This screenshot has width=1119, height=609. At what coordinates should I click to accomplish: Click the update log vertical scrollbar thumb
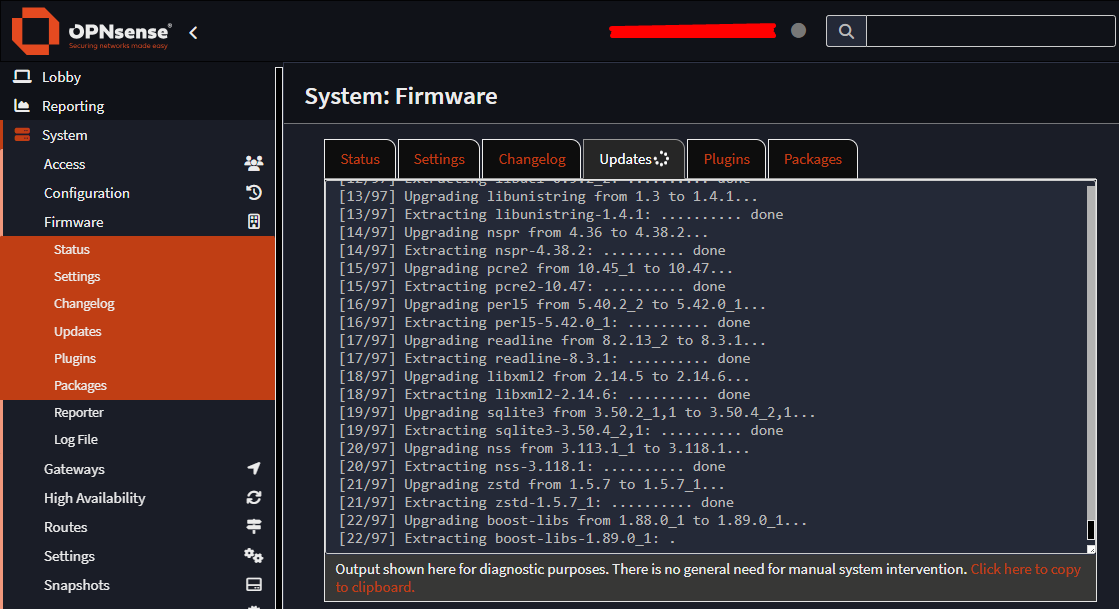(x=1090, y=530)
